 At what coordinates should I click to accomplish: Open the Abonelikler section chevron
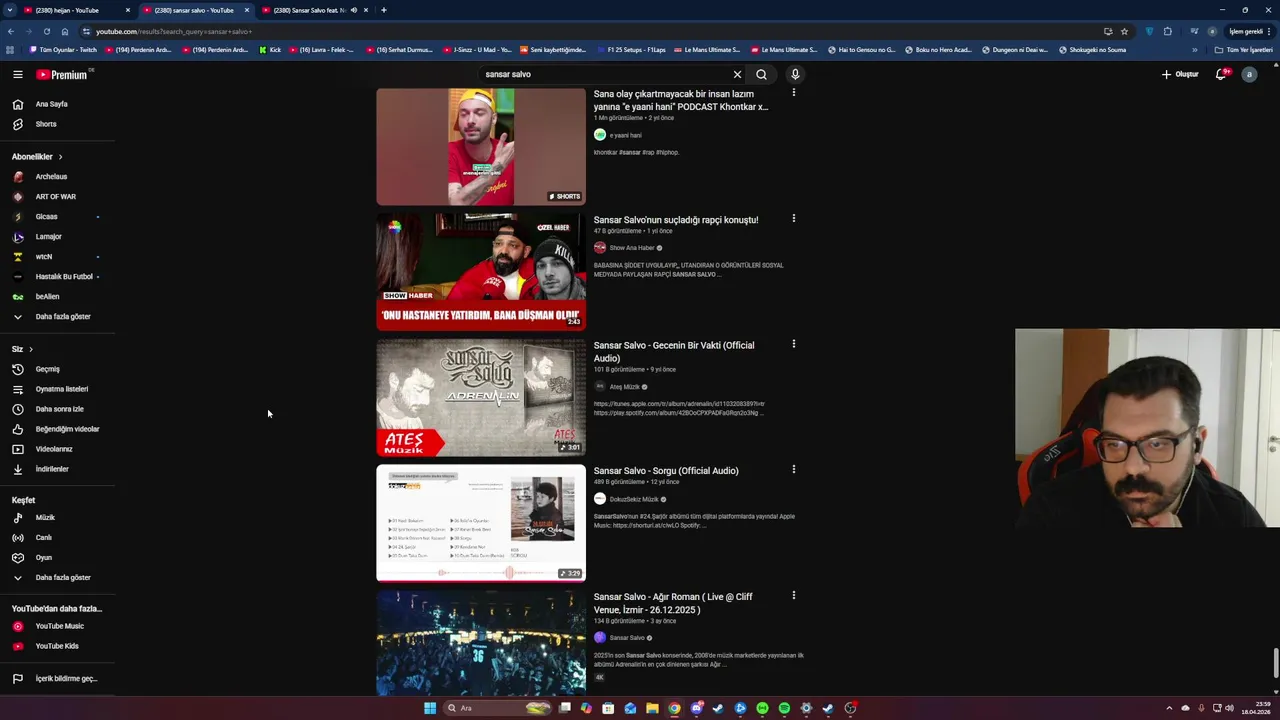click(60, 157)
